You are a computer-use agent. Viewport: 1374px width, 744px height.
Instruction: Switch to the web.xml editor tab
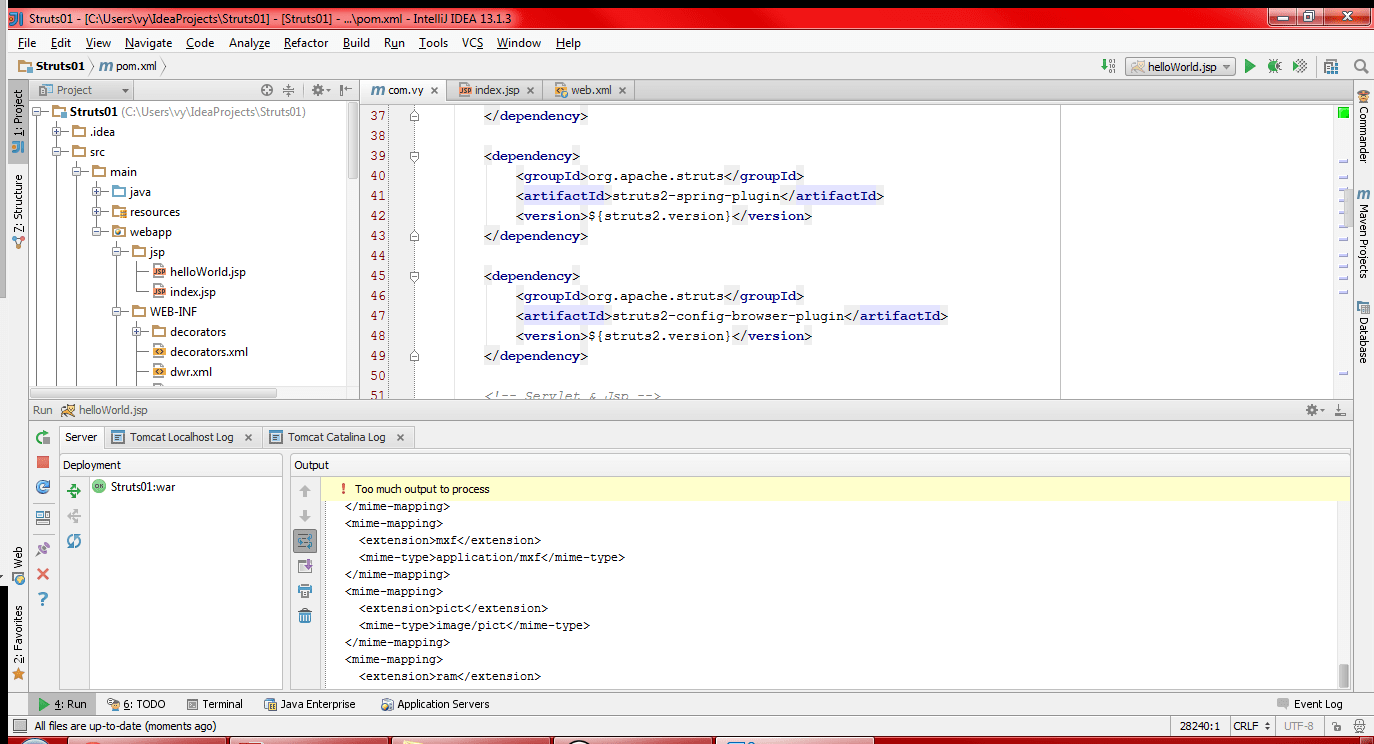coord(591,90)
